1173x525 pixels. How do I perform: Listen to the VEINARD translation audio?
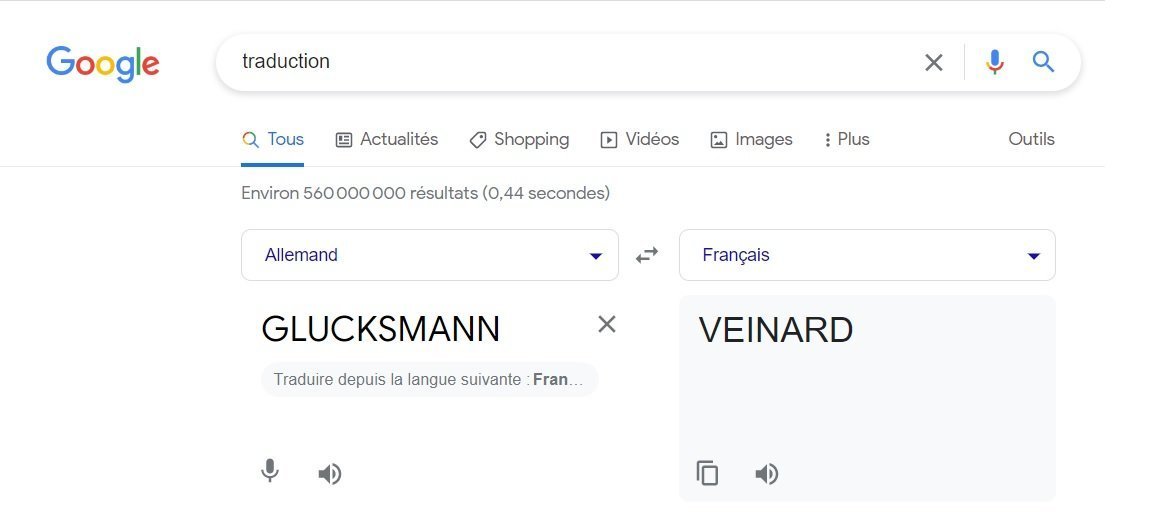click(x=767, y=473)
